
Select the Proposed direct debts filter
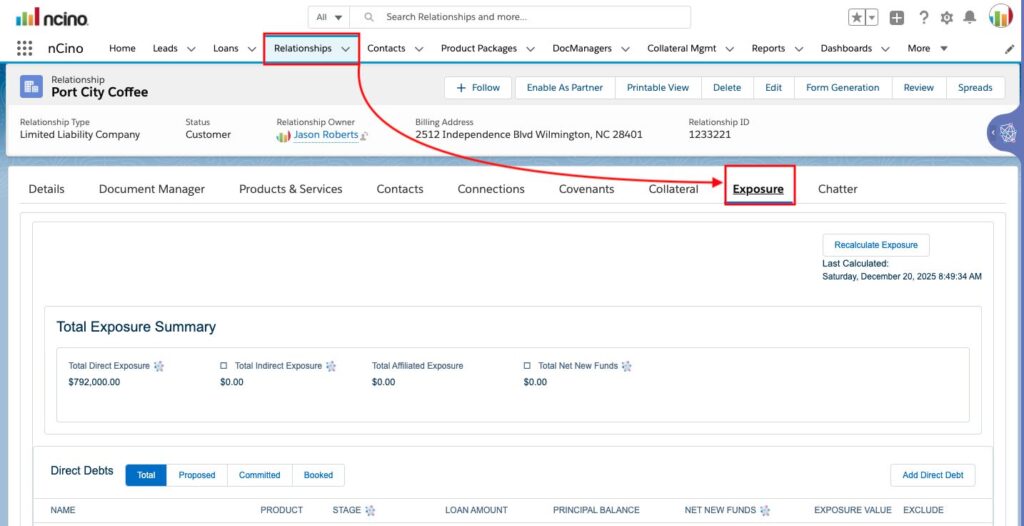point(197,475)
